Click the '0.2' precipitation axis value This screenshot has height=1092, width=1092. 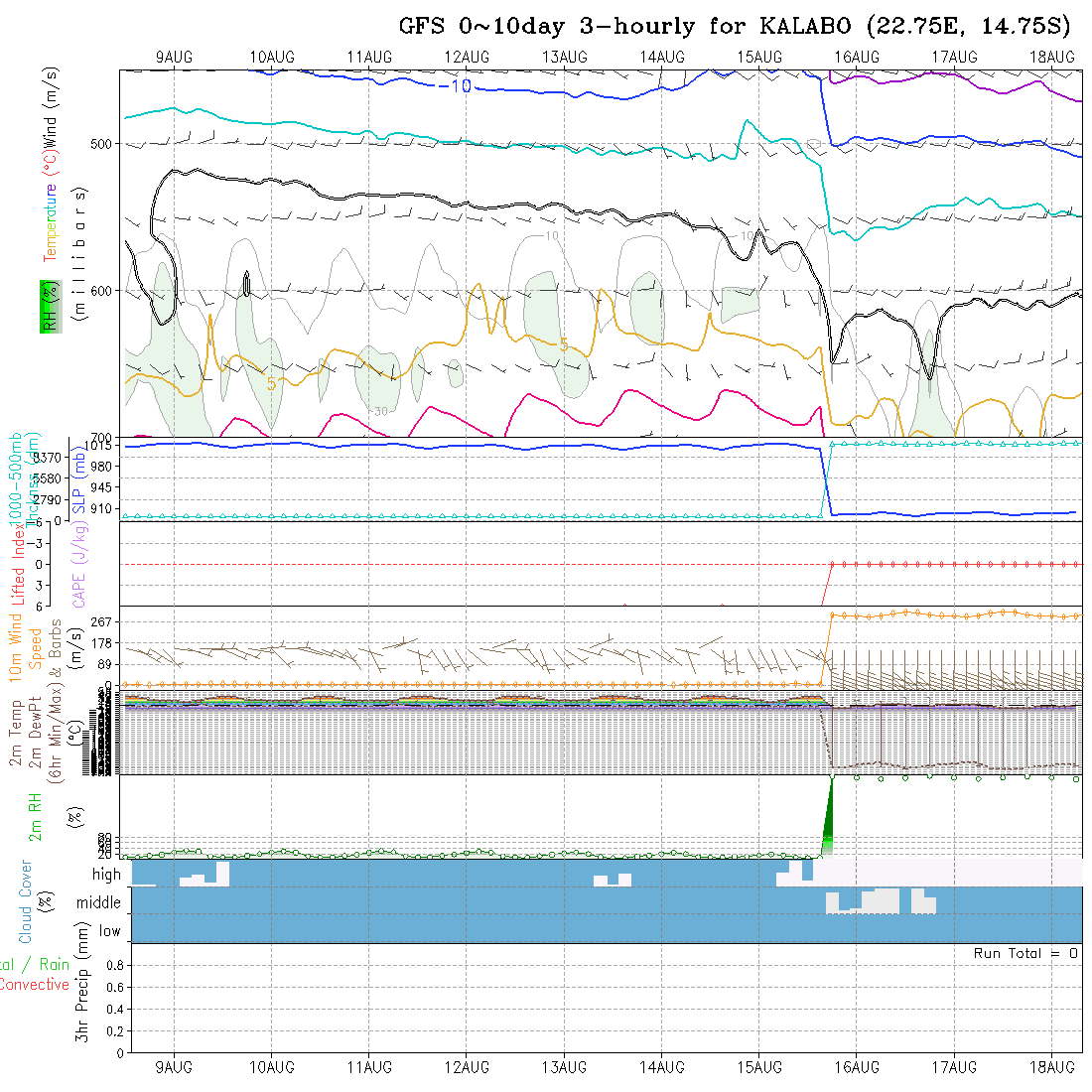(x=115, y=1031)
